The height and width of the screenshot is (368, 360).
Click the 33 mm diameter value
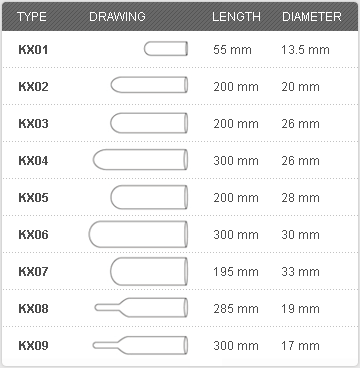300,272
